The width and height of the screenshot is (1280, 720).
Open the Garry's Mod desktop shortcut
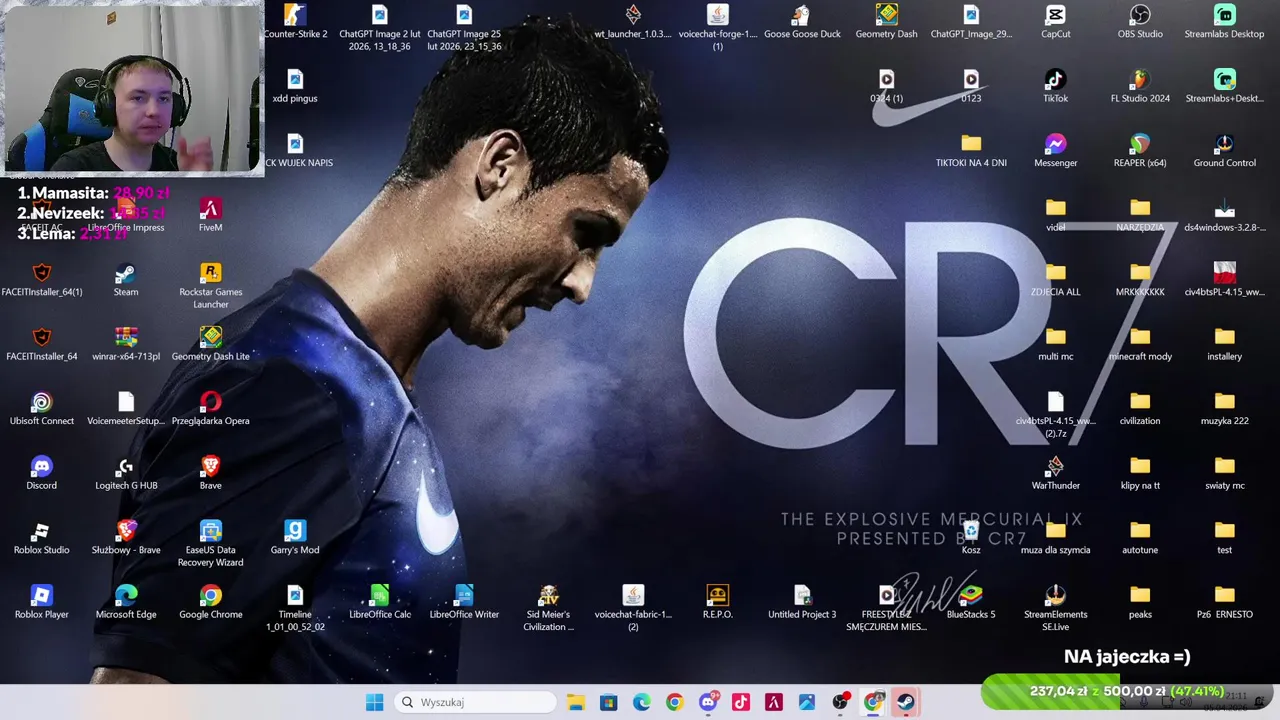295,537
